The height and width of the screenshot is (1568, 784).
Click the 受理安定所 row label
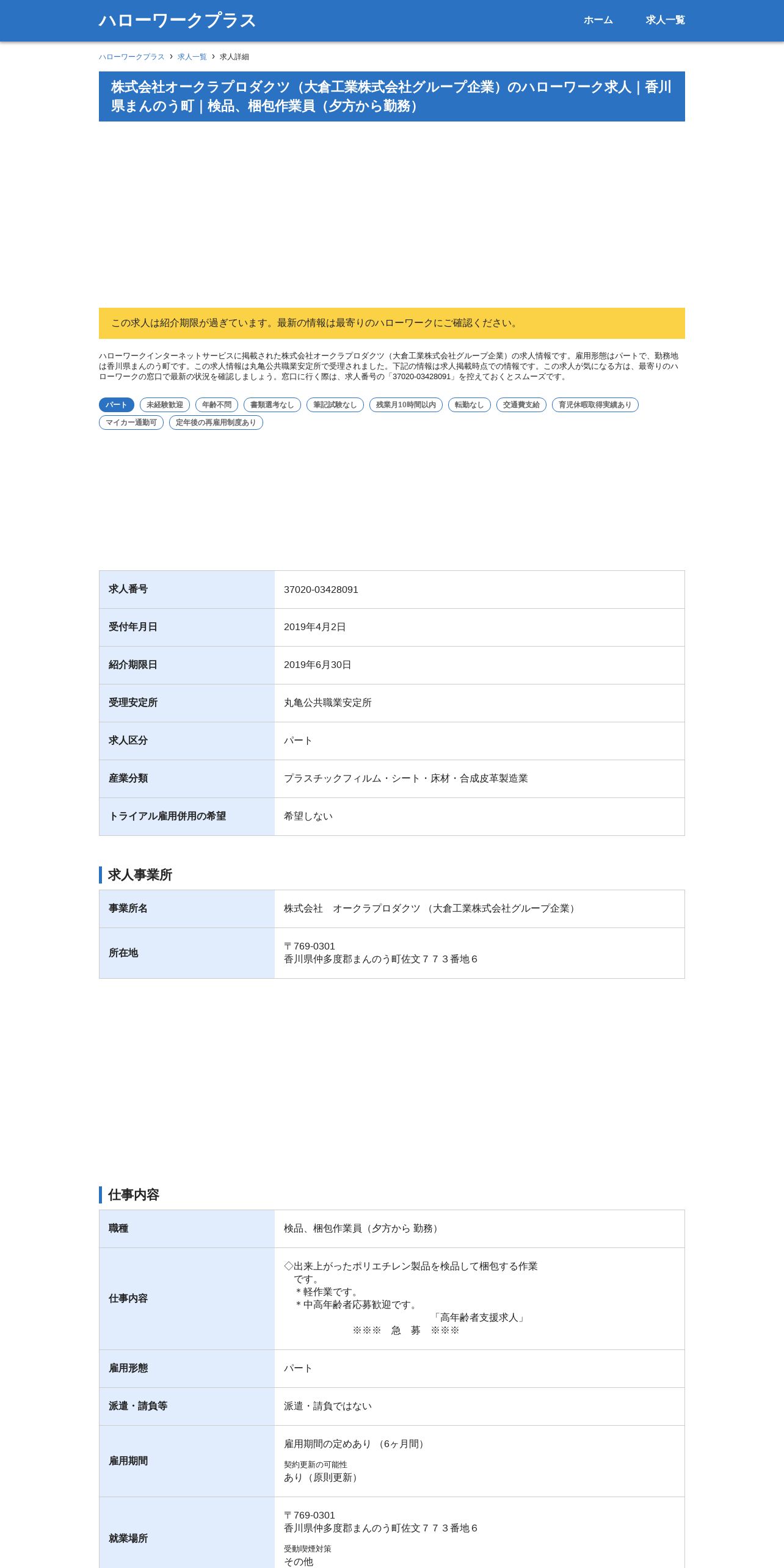[x=133, y=703]
